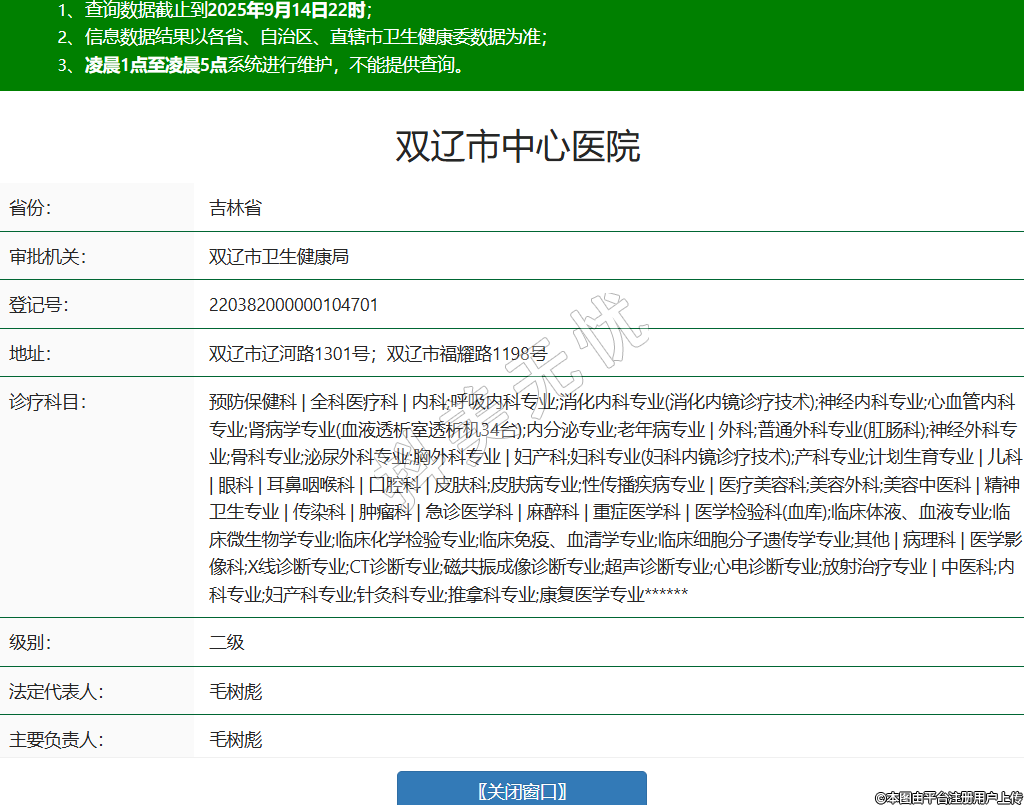Click the 省份 row label
The image size is (1024, 805).
tap(30, 208)
